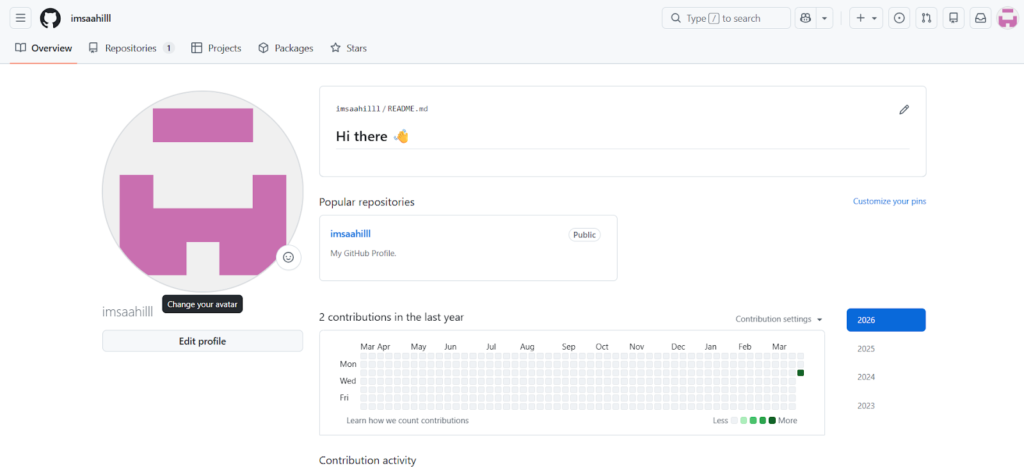Edit README with the pencil icon
This screenshot has width=1024, height=470.
tap(904, 110)
